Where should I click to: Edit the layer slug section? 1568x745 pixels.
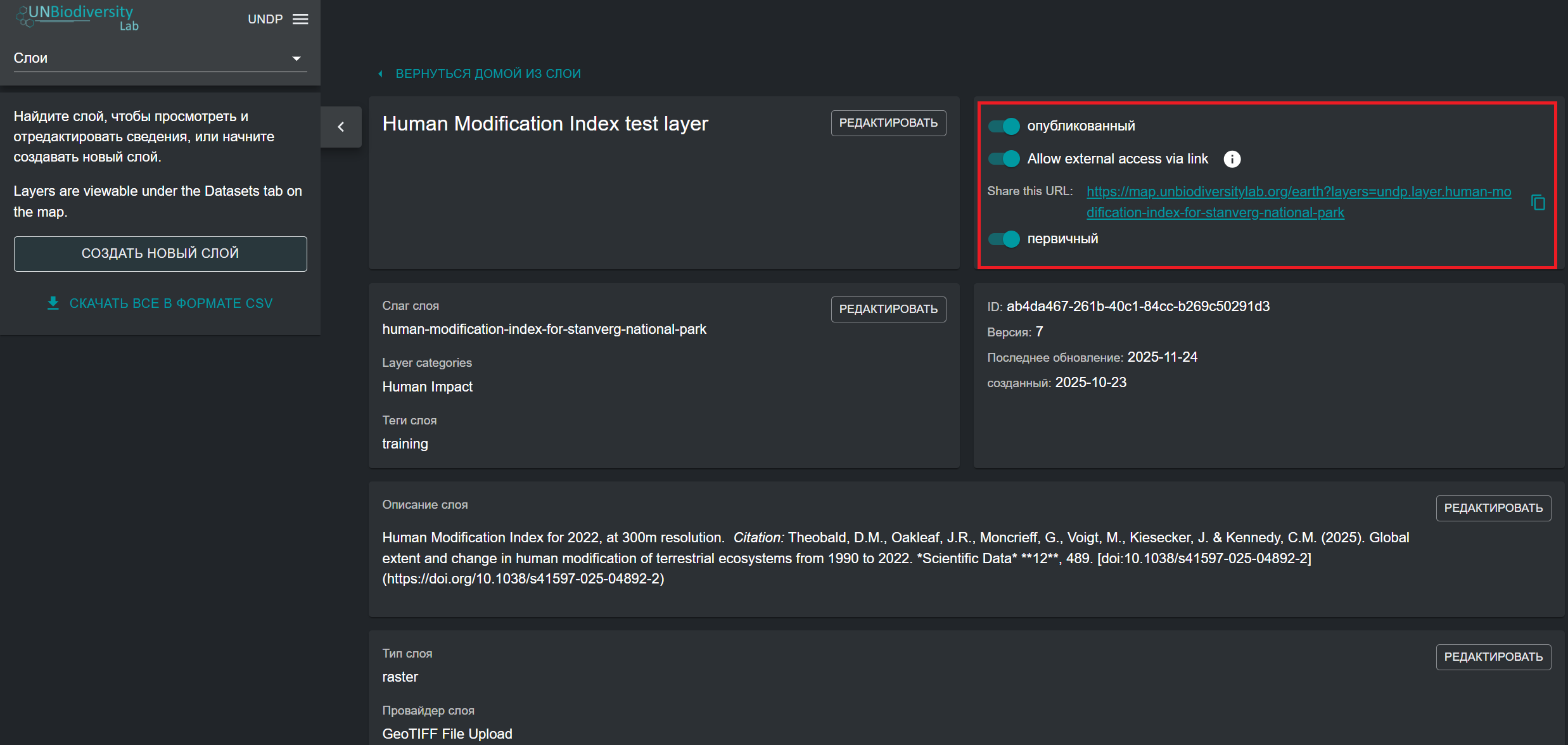(888, 309)
